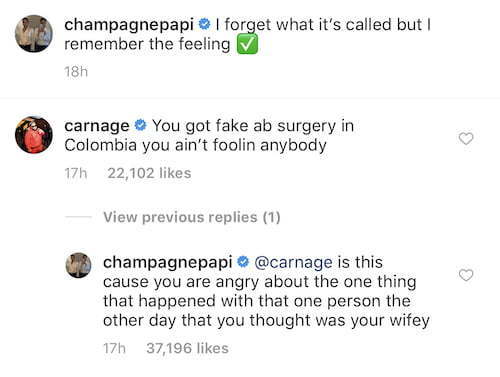Open champagnepapi username in the caption

pyautogui.click(x=129, y=26)
